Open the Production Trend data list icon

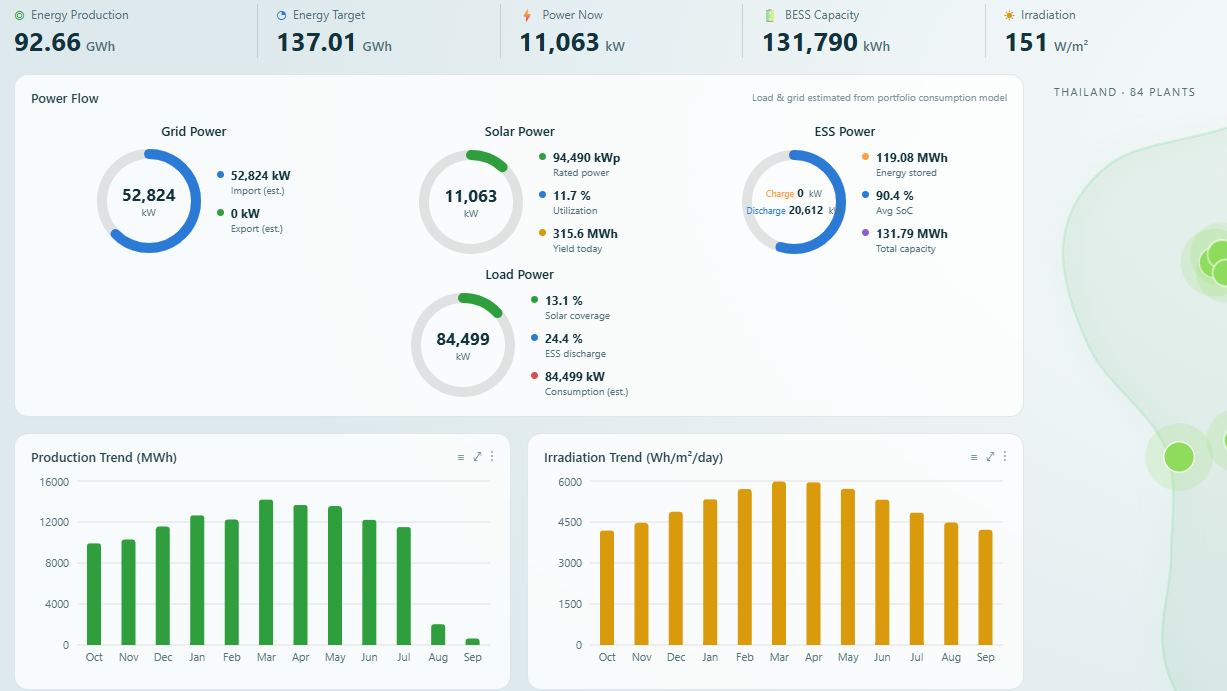click(x=461, y=457)
